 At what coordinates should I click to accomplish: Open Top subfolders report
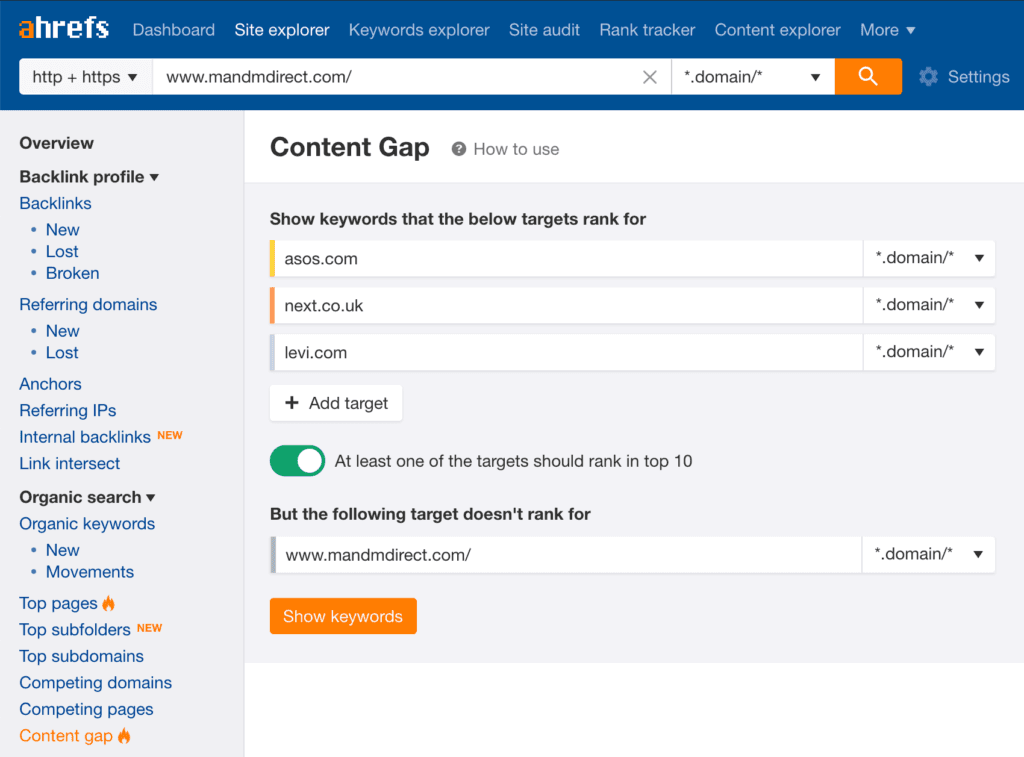pos(75,630)
